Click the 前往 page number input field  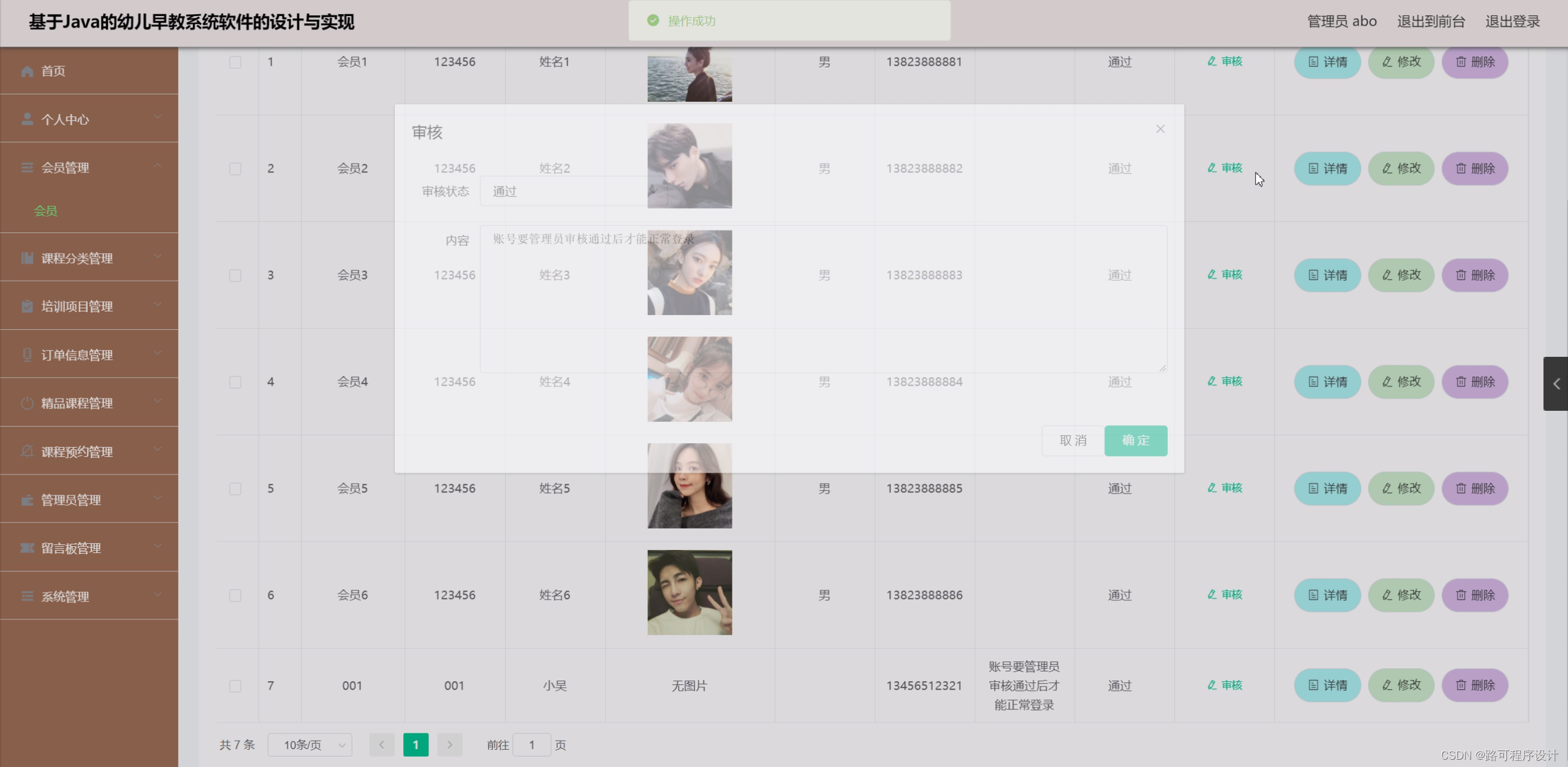point(531,745)
